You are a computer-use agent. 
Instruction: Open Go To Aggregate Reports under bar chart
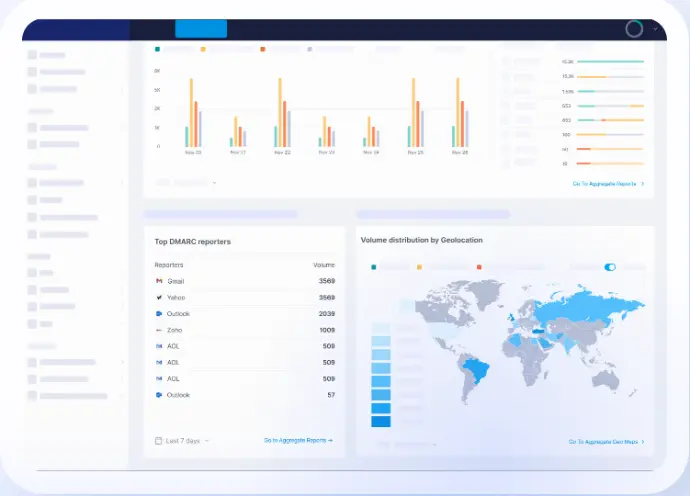point(607,184)
